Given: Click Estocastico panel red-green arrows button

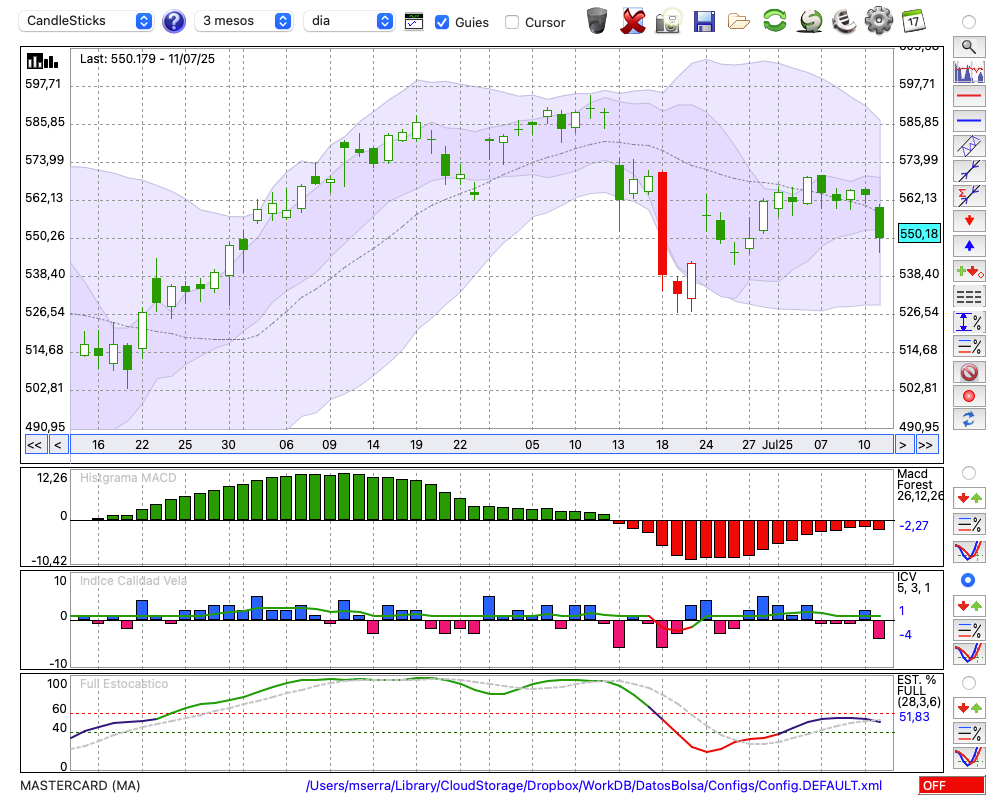Looking at the screenshot, I should [x=969, y=708].
